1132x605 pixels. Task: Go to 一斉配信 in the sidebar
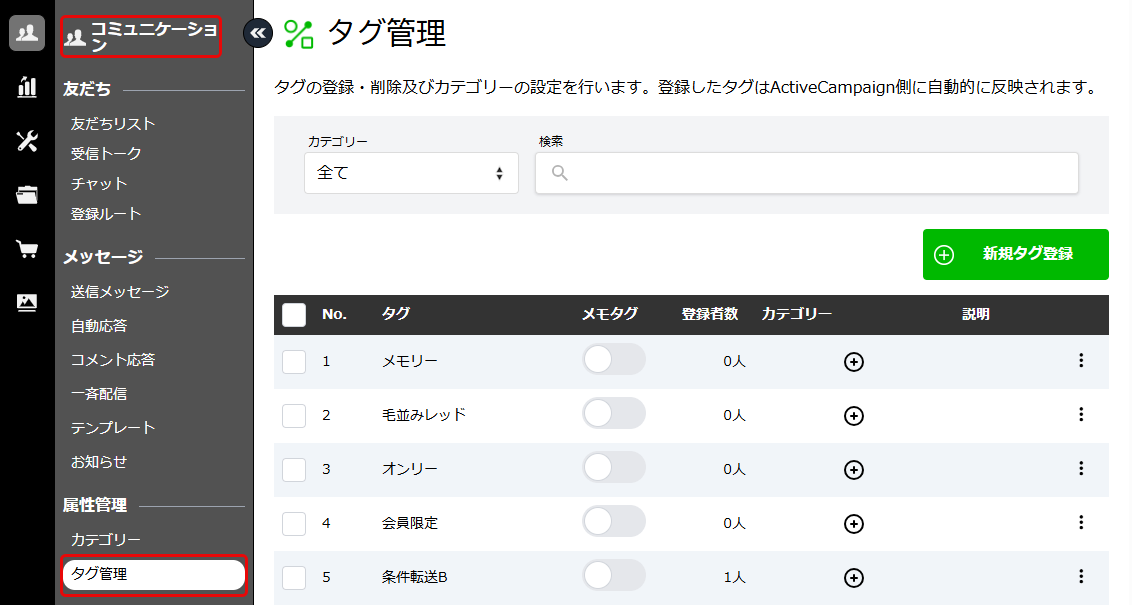99,394
